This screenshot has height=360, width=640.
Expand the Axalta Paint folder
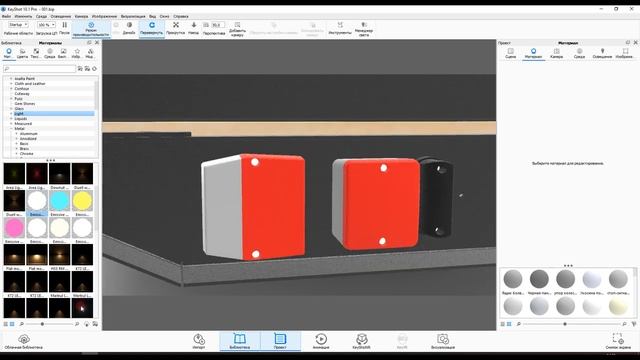click(11, 78)
